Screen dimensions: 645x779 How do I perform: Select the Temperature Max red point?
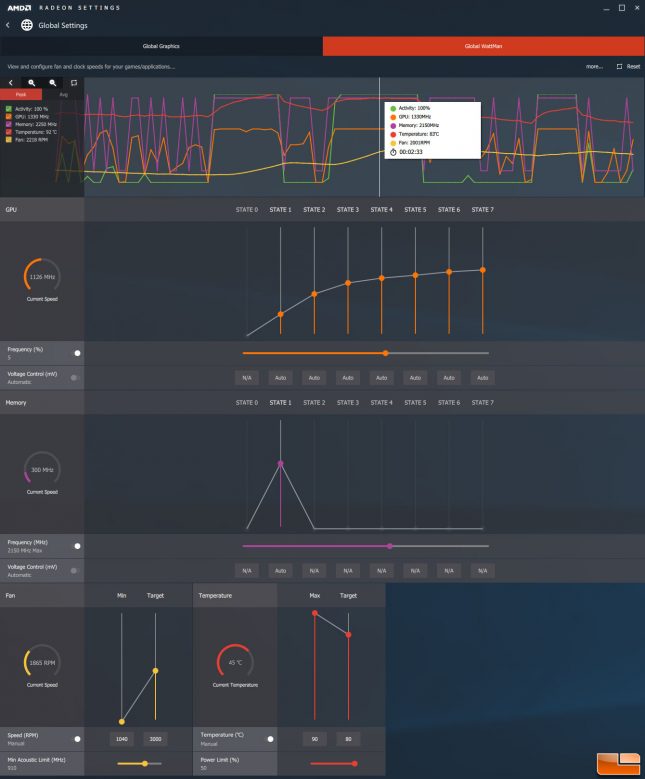(315, 613)
